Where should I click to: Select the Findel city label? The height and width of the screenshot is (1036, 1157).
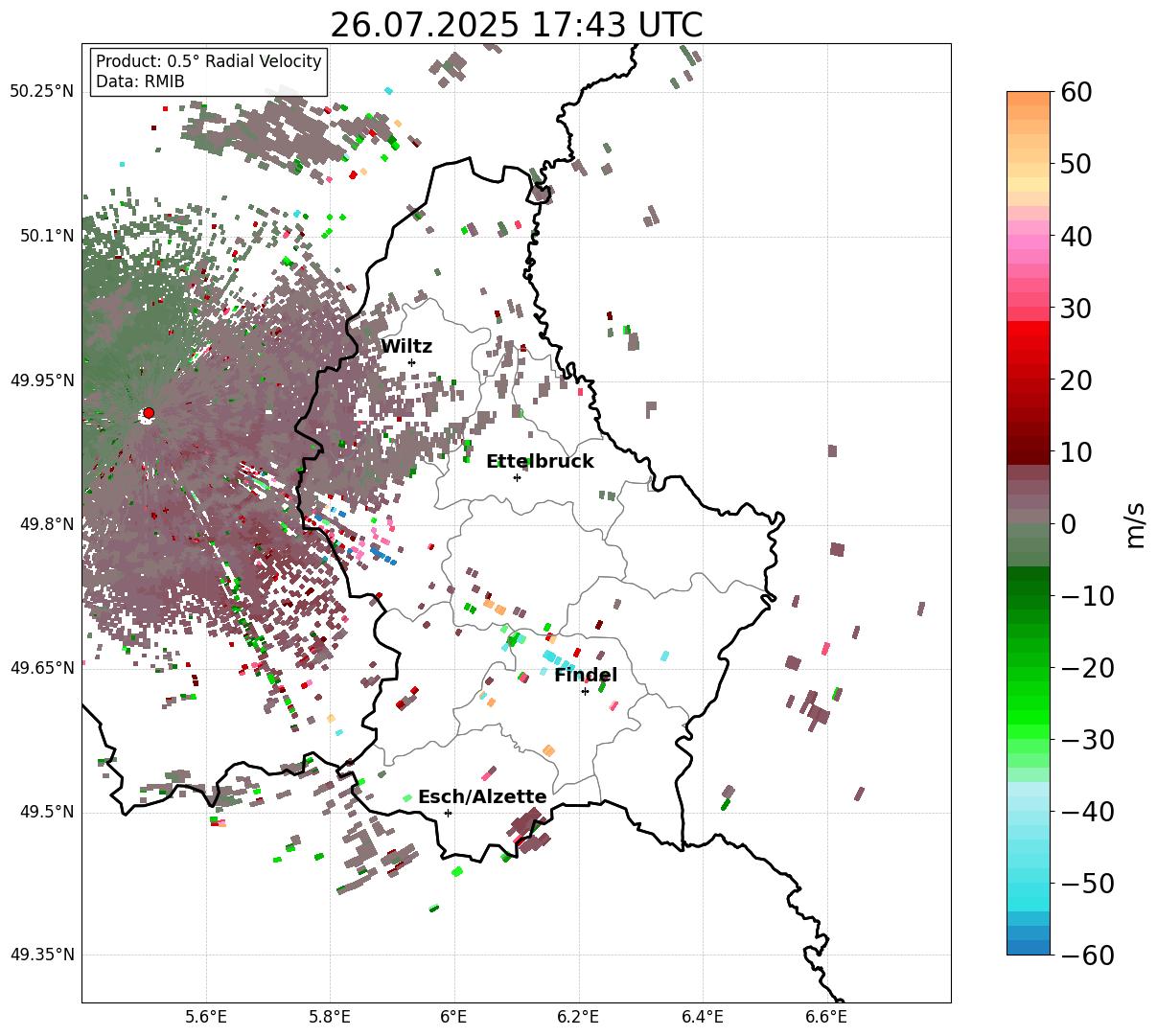click(x=586, y=676)
